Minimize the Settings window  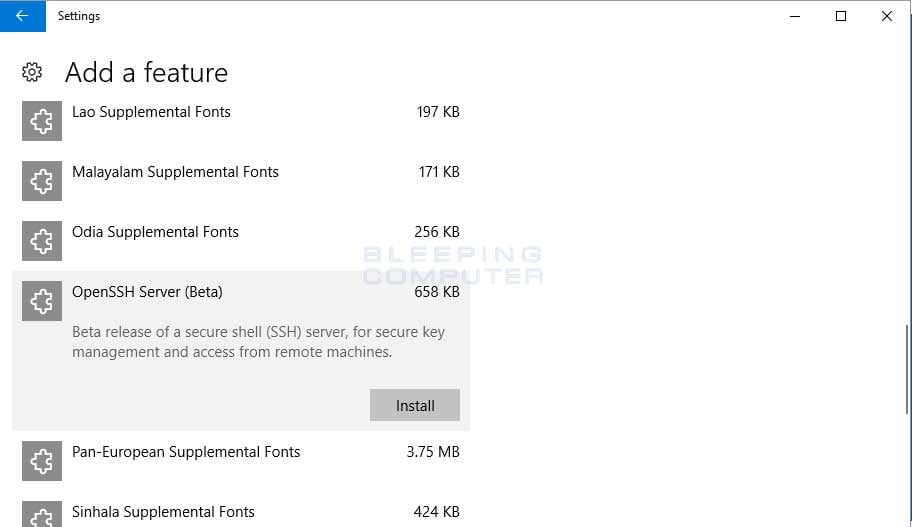pyautogui.click(x=795, y=16)
